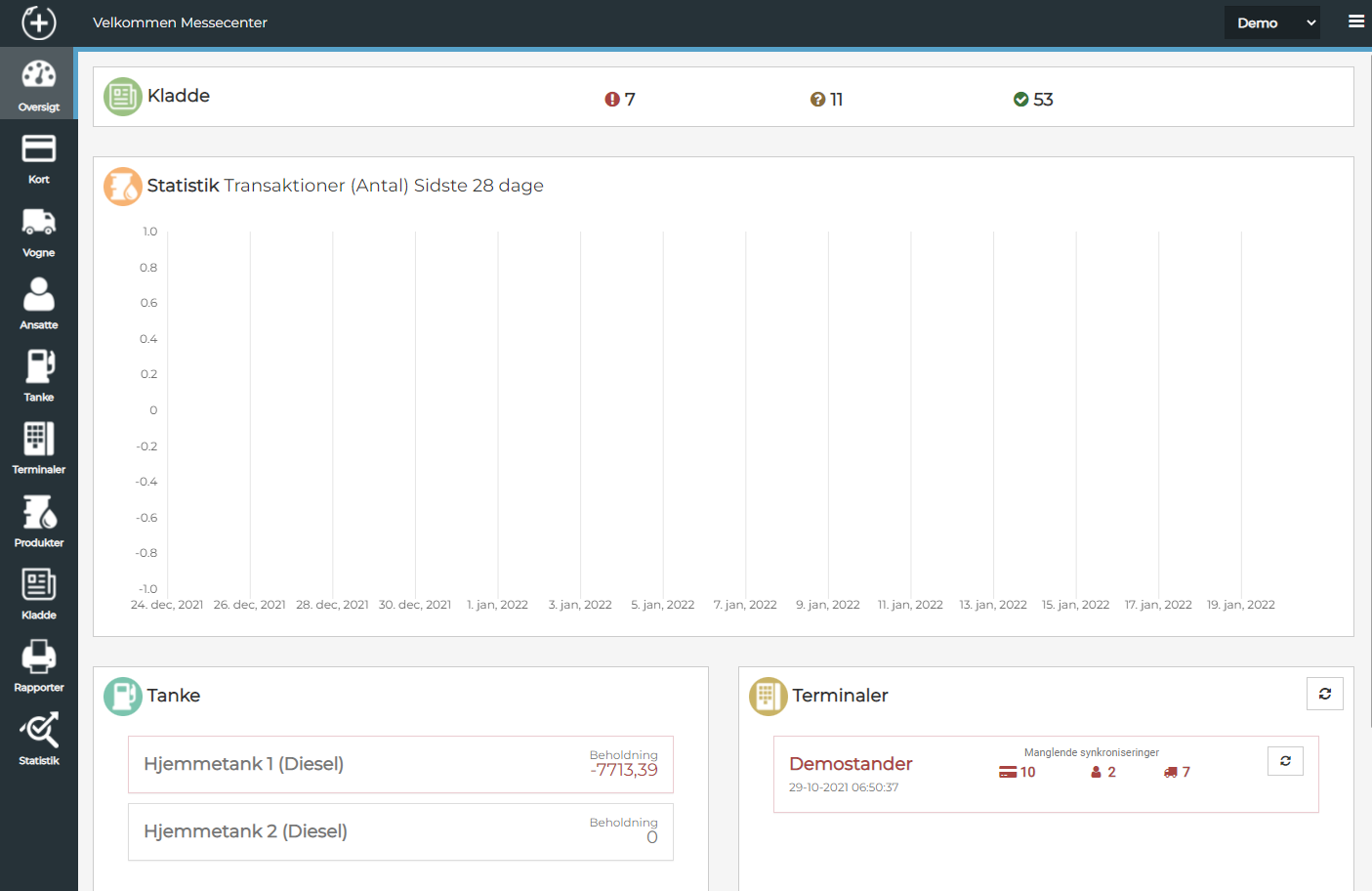This screenshot has height=891, width=1372.
Task: Go to Produkter section
Action: (x=39, y=522)
